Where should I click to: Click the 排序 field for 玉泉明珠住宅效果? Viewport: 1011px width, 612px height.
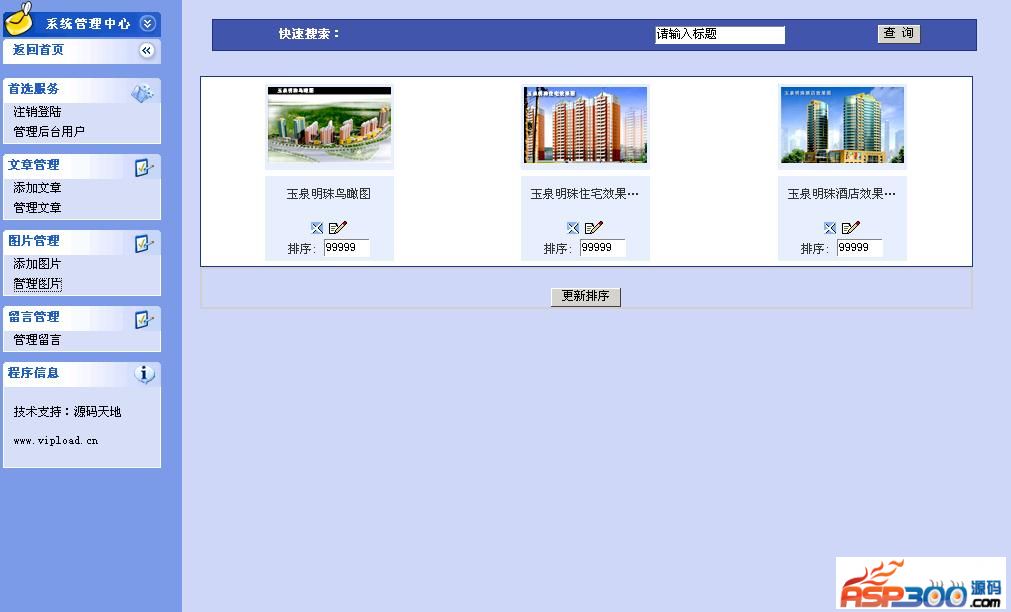(x=603, y=248)
